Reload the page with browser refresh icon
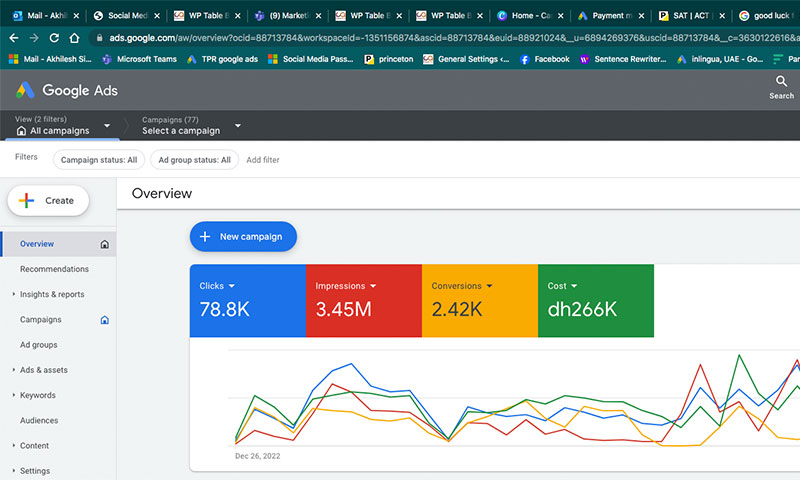This screenshot has width=800, height=500. (53, 37)
